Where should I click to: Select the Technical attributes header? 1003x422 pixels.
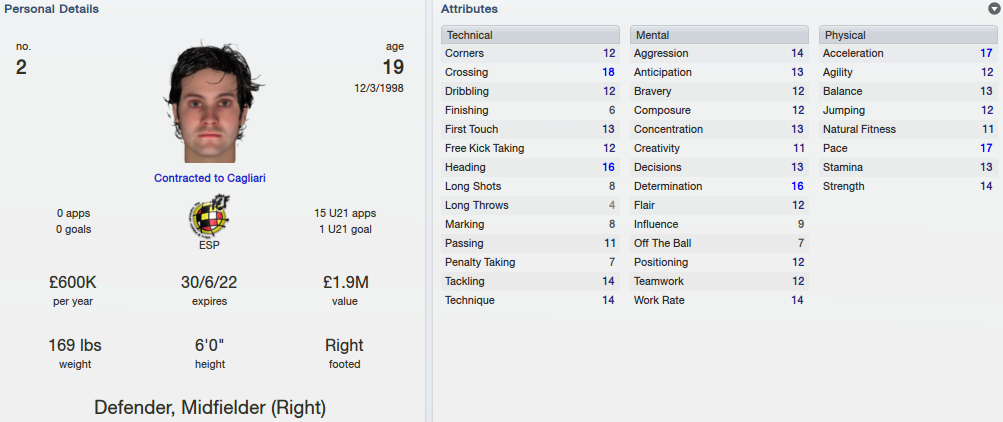[x=530, y=35]
